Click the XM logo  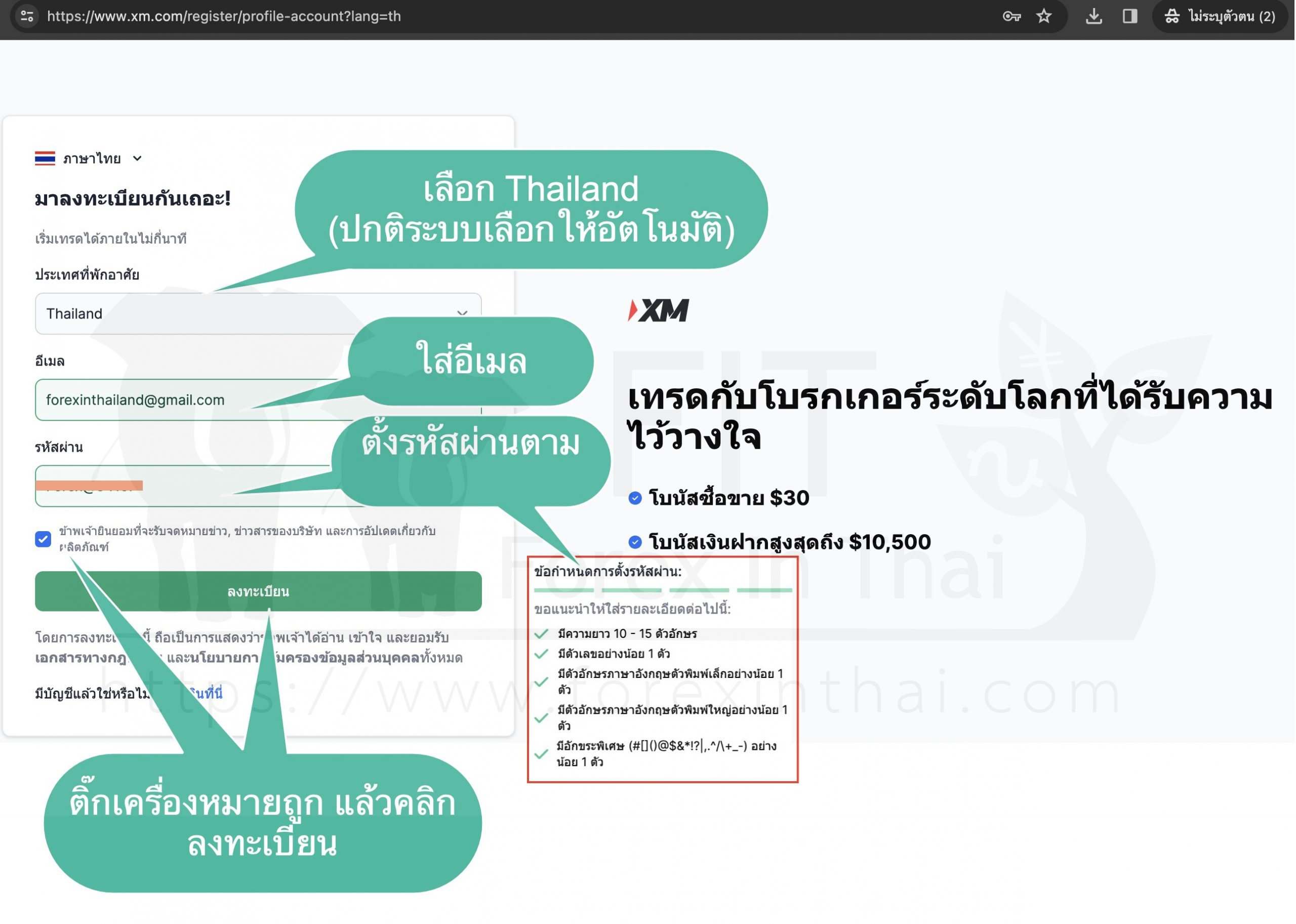pos(659,311)
